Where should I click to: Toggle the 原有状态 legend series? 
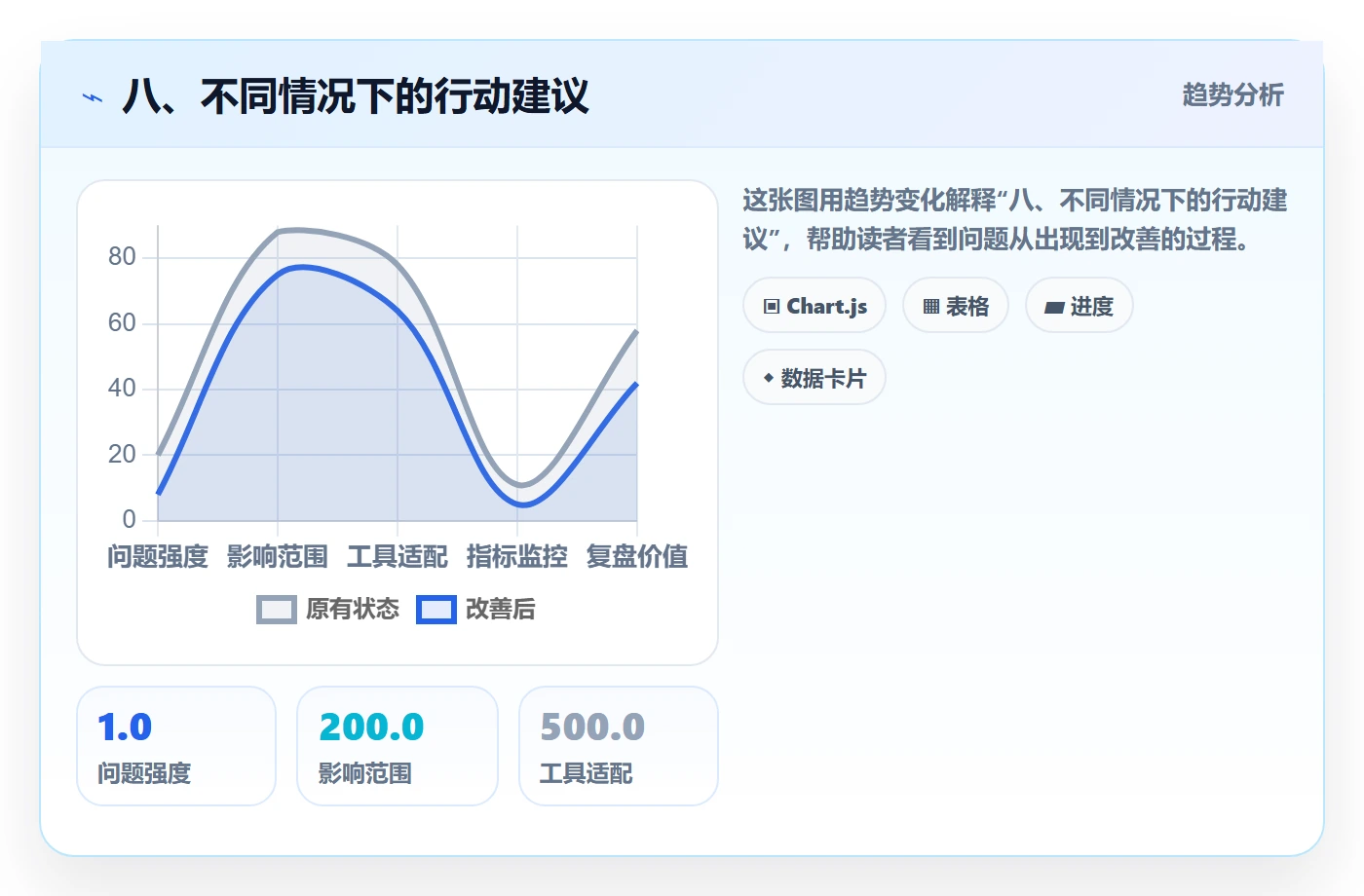328,610
